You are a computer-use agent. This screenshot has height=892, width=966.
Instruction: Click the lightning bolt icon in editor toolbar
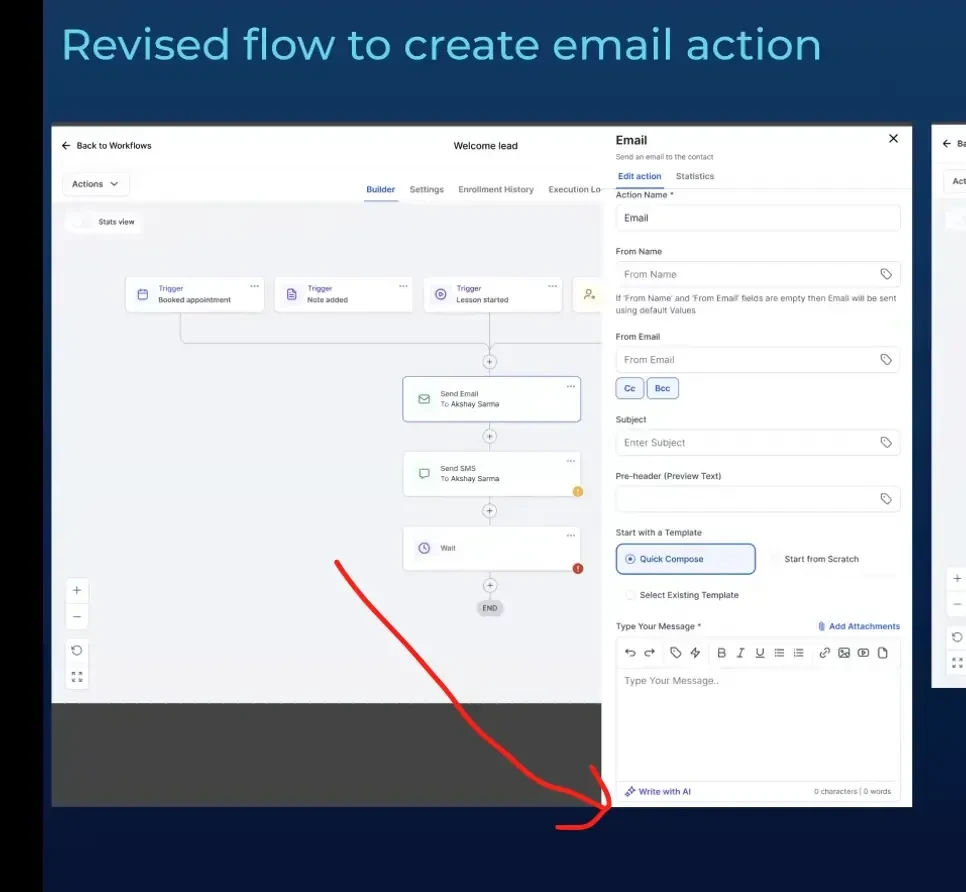click(x=695, y=653)
